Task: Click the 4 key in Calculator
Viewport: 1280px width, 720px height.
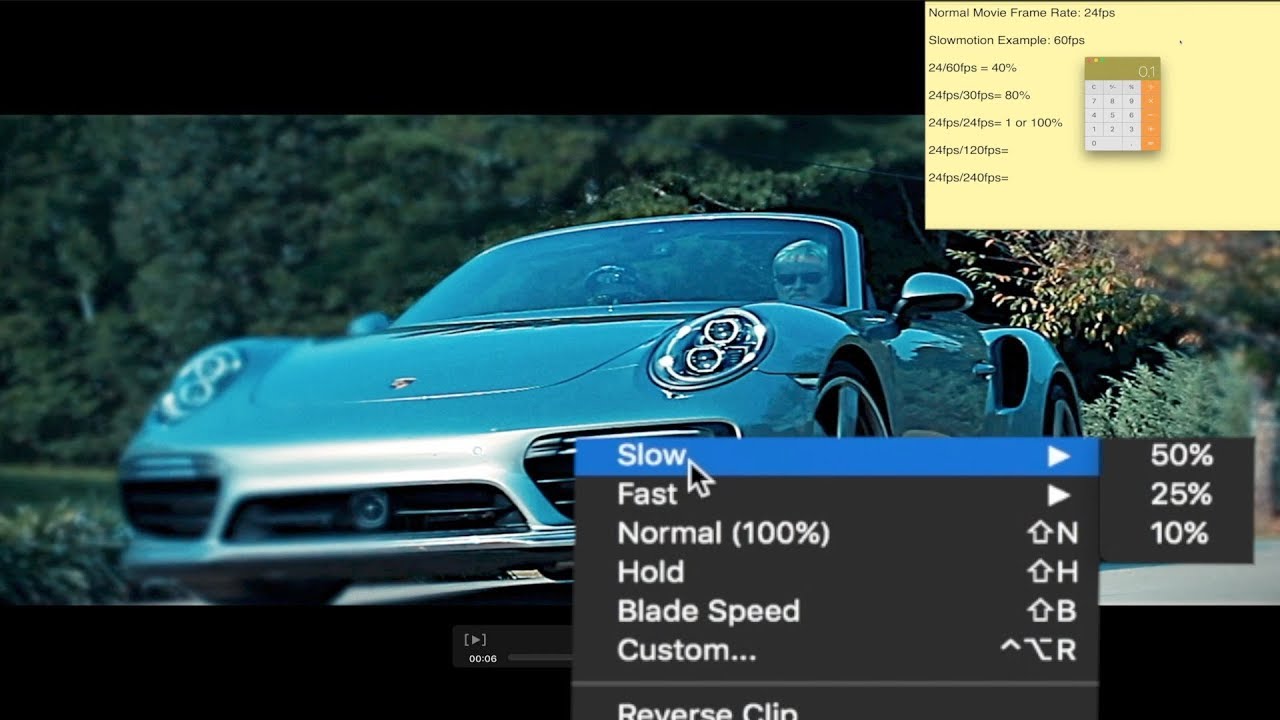Action: tap(1094, 116)
